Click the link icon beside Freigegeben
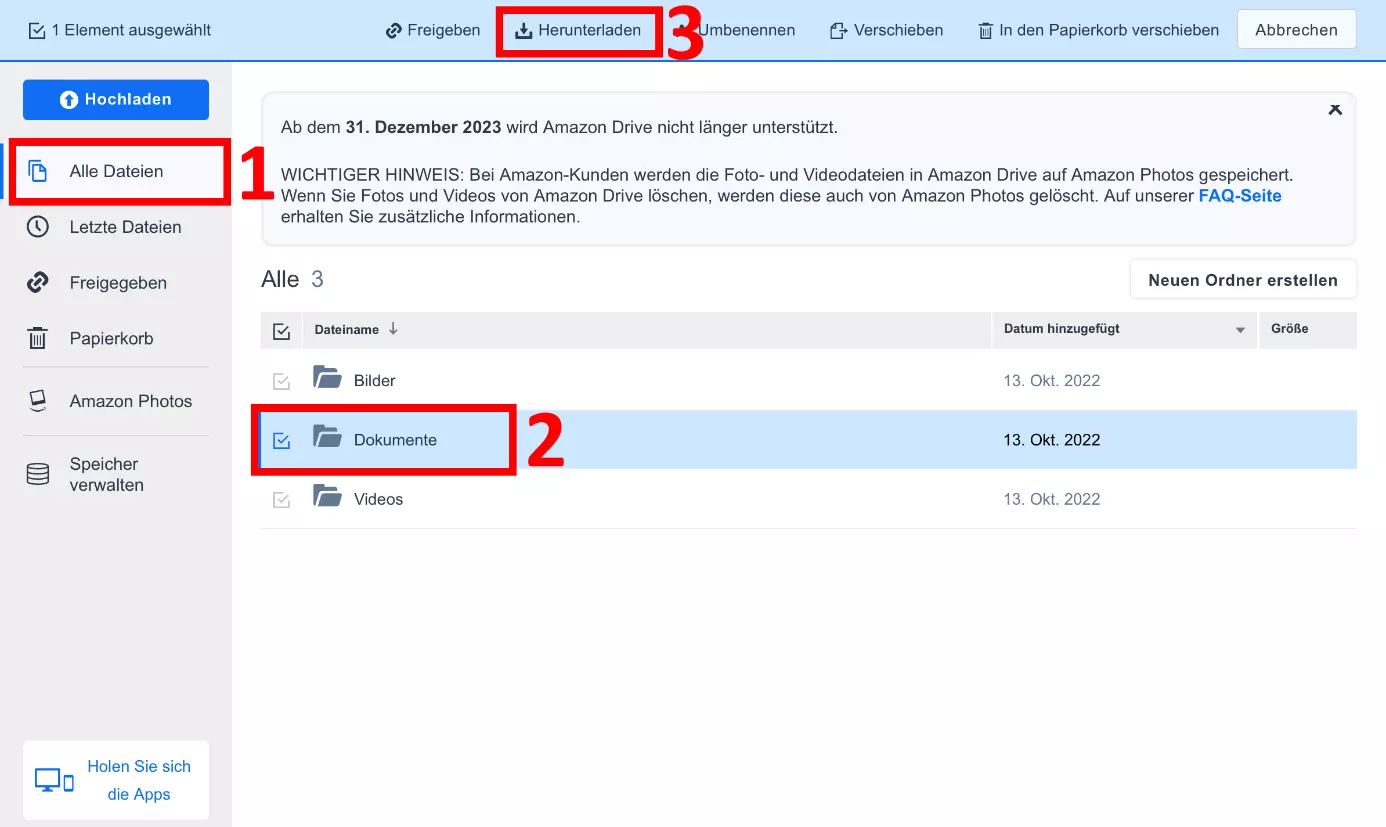1386x827 pixels. click(38, 283)
